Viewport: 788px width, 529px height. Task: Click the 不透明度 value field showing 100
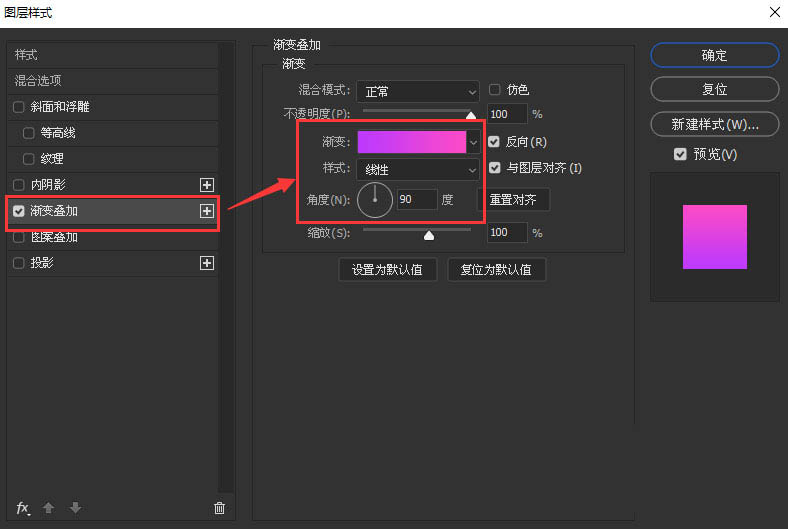pyautogui.click(x=507, y=114)
